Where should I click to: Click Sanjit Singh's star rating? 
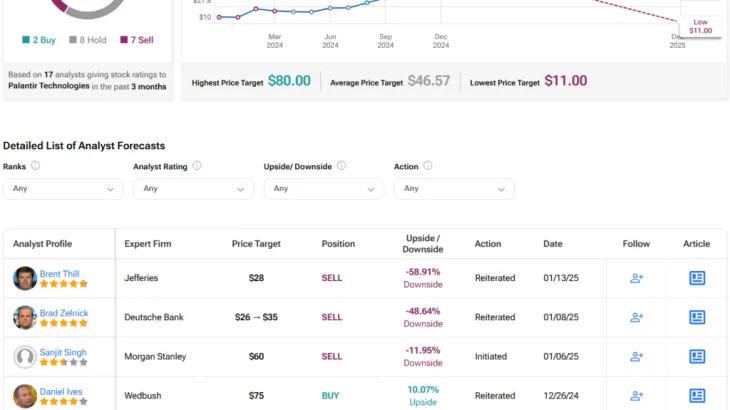point(64,363)
